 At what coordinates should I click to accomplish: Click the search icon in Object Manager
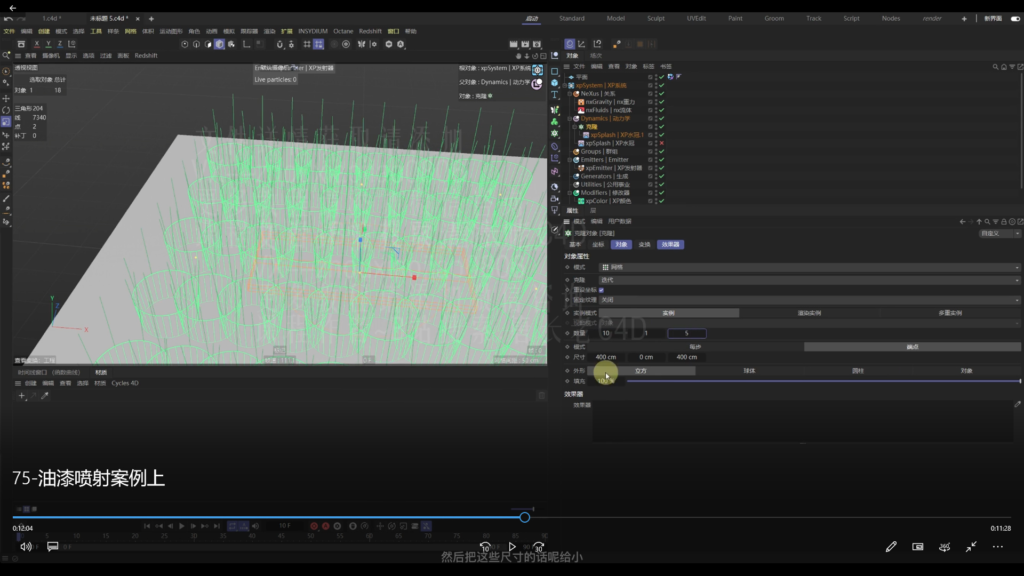coord(996,67)
